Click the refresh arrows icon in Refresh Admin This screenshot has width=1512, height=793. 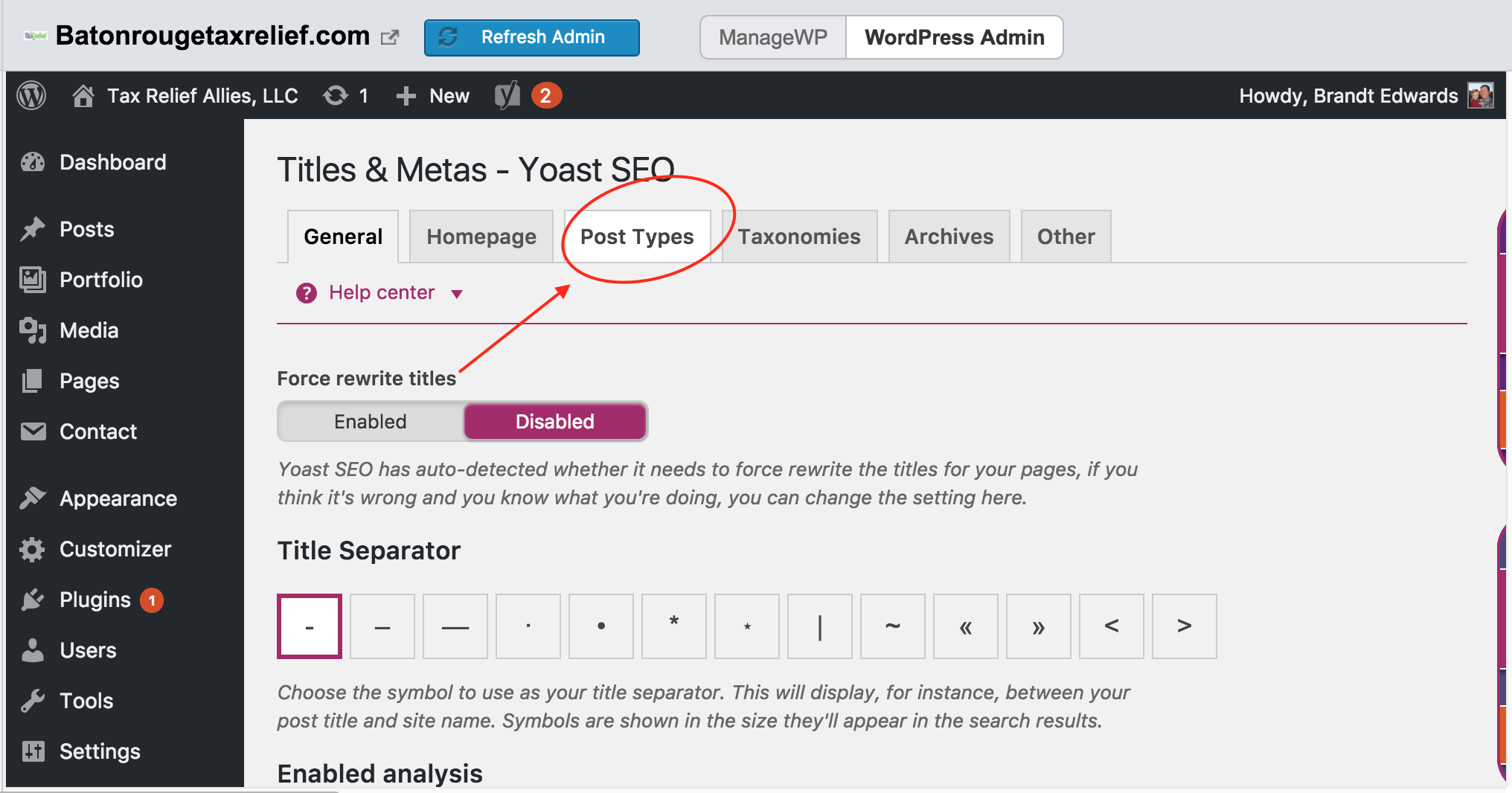click(448, 37)
